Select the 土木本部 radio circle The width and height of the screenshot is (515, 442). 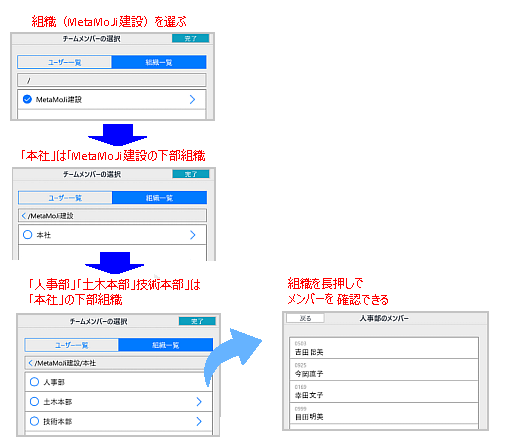[34, 402]
